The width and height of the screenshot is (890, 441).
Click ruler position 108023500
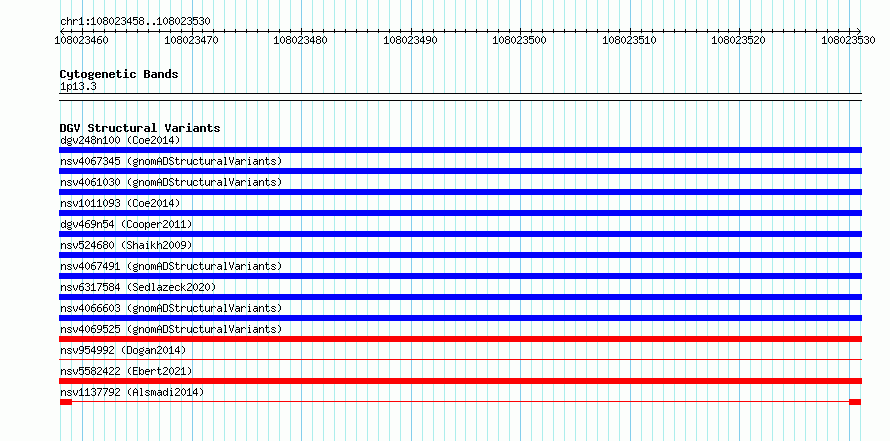[520, 40]
